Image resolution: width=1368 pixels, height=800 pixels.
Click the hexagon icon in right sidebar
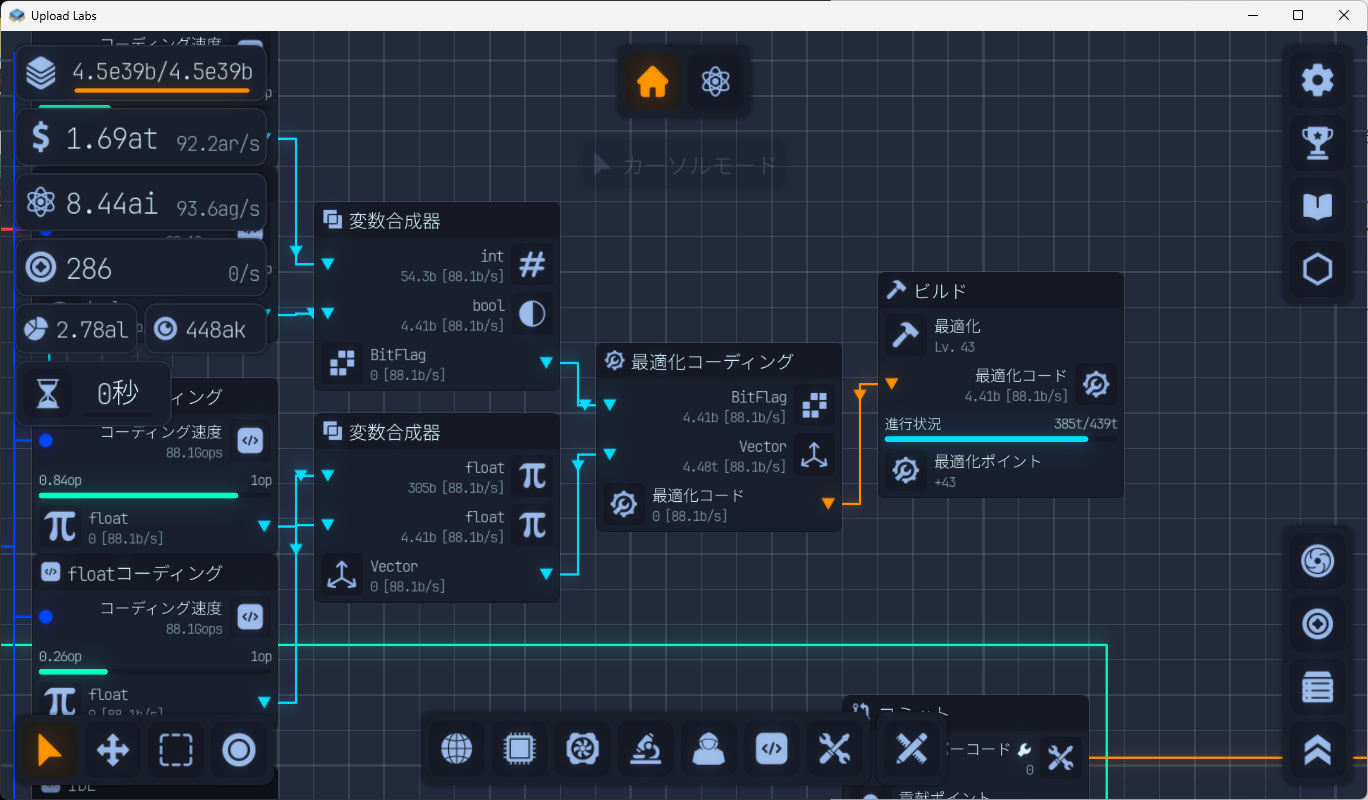pyautogui.click(x=1317, y=269)
